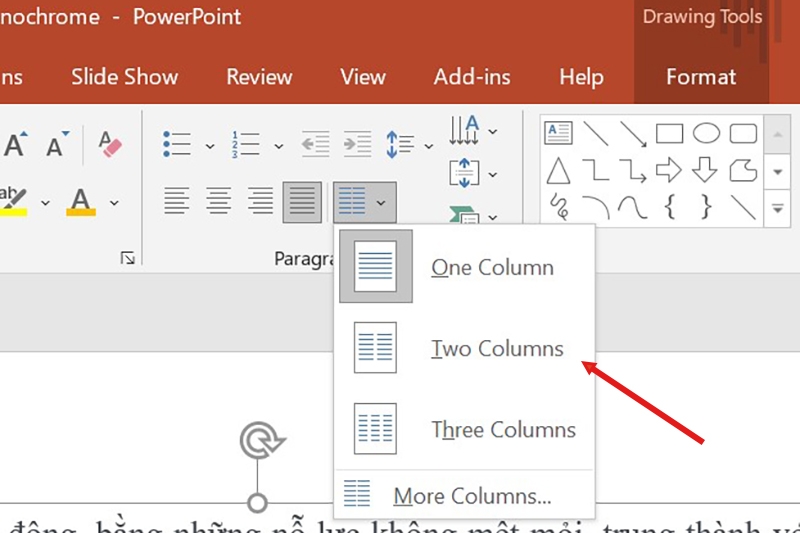Expand the line spacing dropdown arrow

[429, 146]
